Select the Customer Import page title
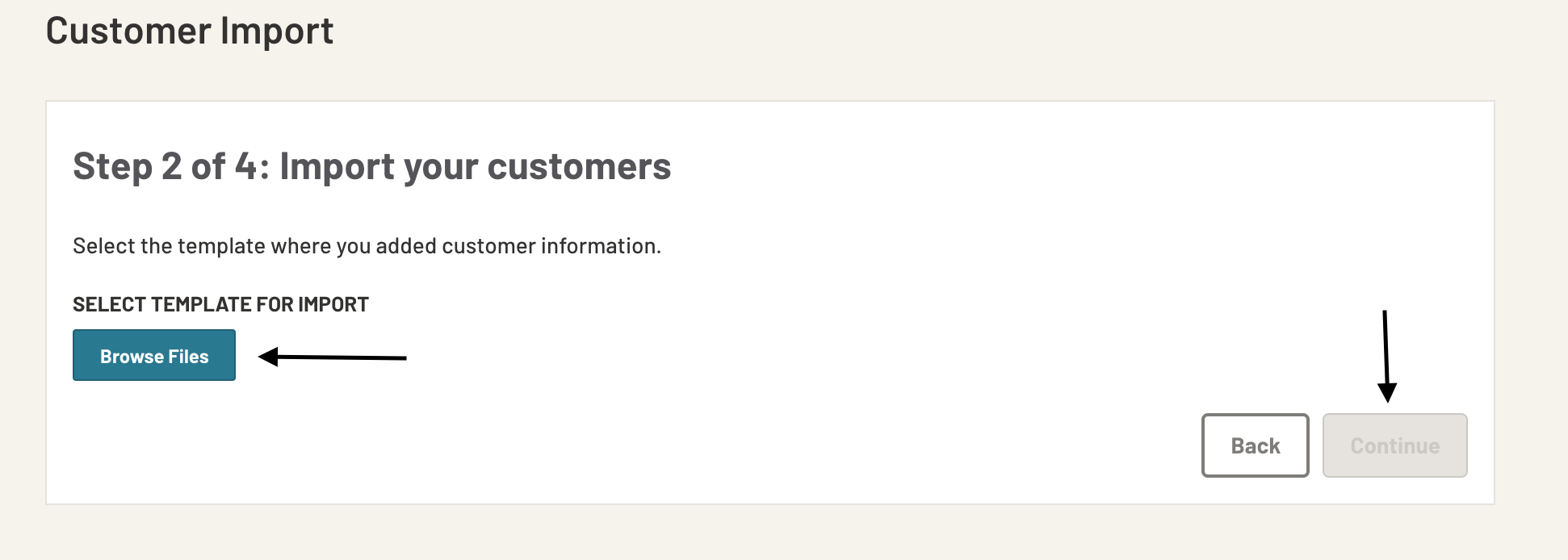 (x=189, y=31)
